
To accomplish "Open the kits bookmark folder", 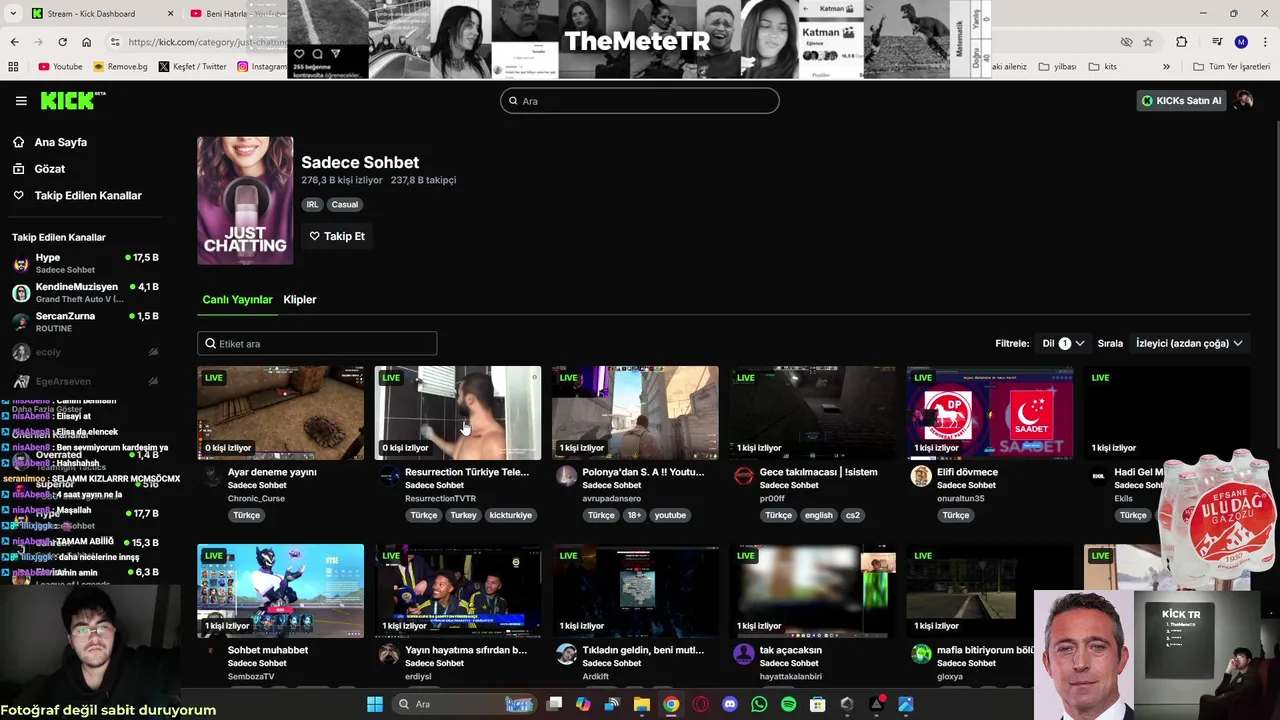I will [1102, 67].
